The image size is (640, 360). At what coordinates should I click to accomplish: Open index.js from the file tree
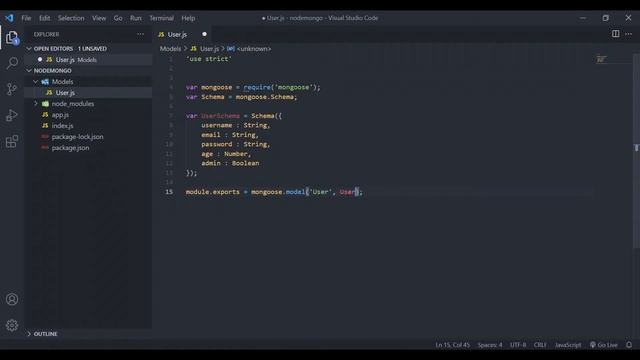click(62, 126)
